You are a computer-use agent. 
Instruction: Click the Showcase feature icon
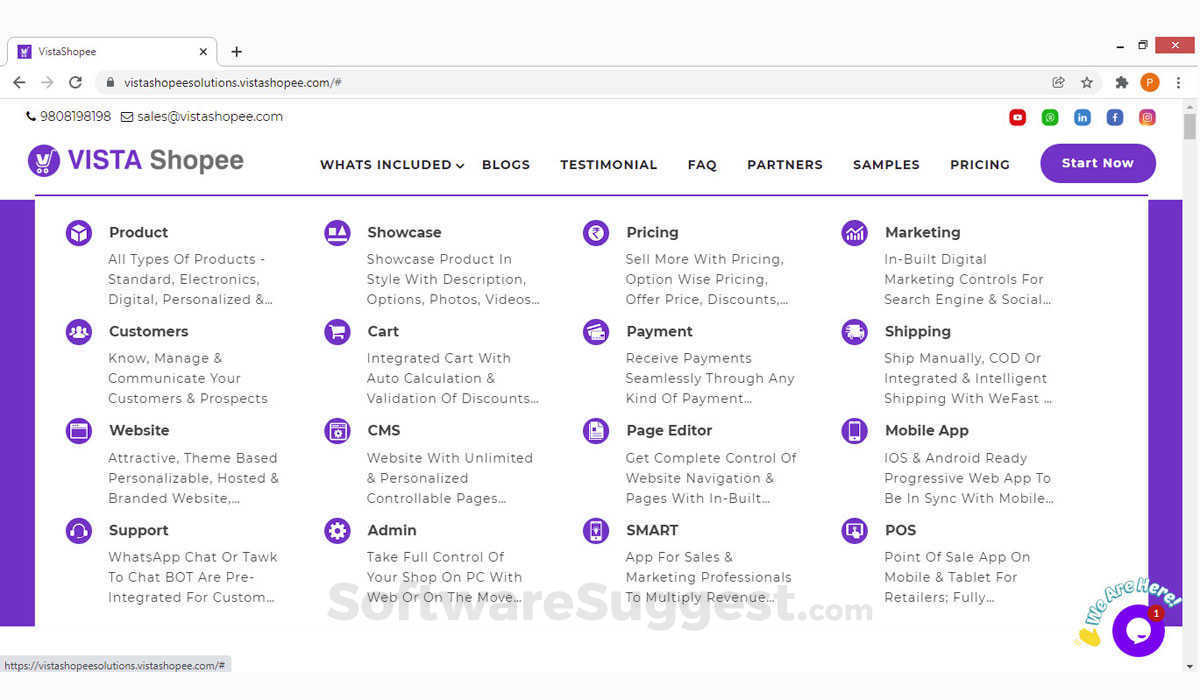[337, 232]
